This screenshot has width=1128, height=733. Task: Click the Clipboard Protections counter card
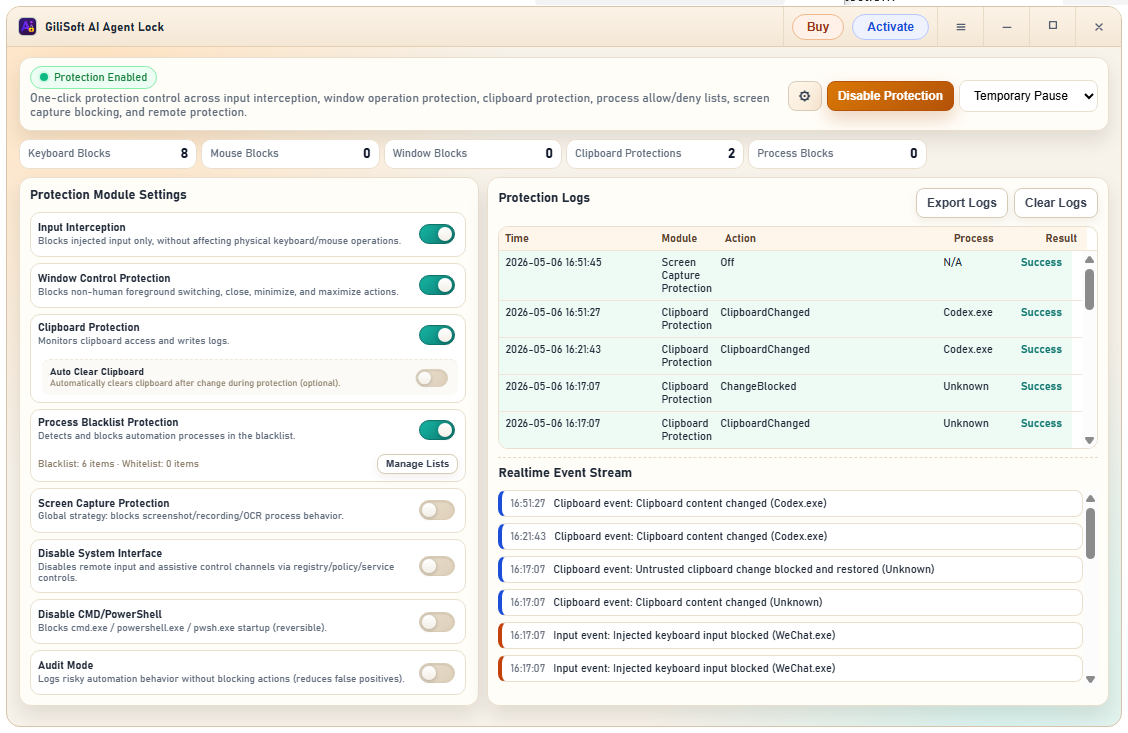tap(655, 153)
